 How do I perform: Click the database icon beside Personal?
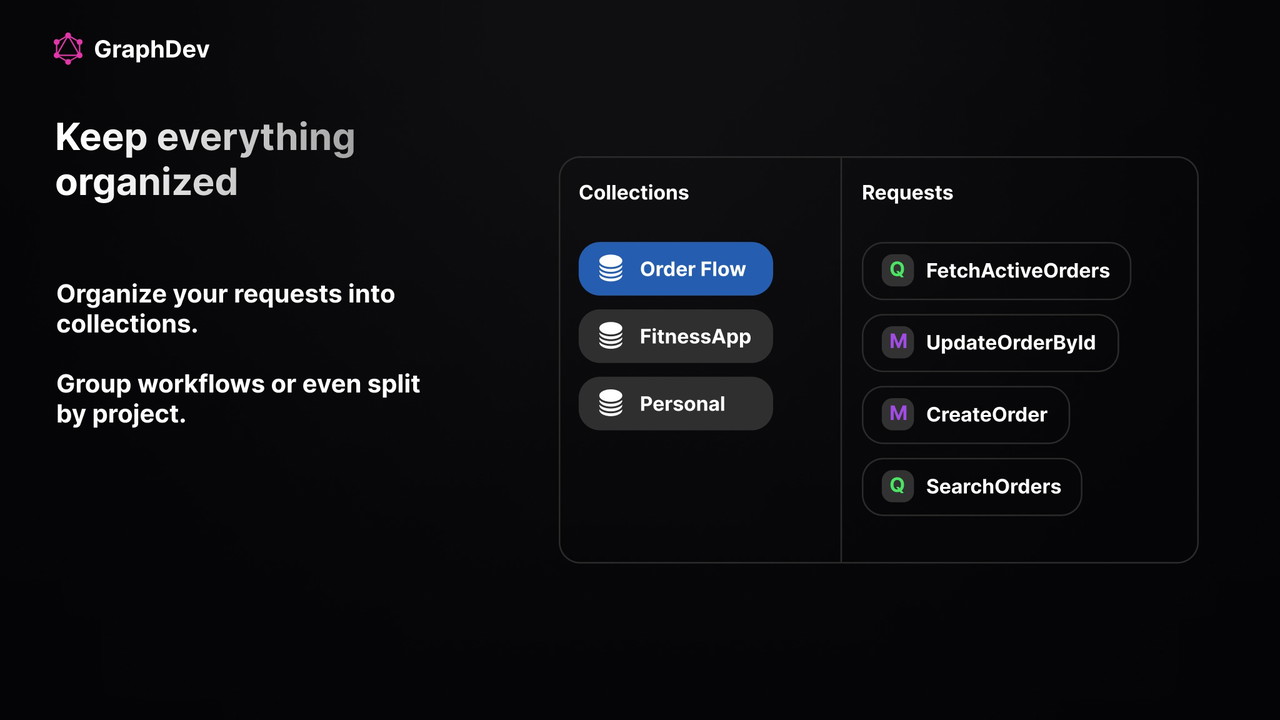tap(611, 404)
